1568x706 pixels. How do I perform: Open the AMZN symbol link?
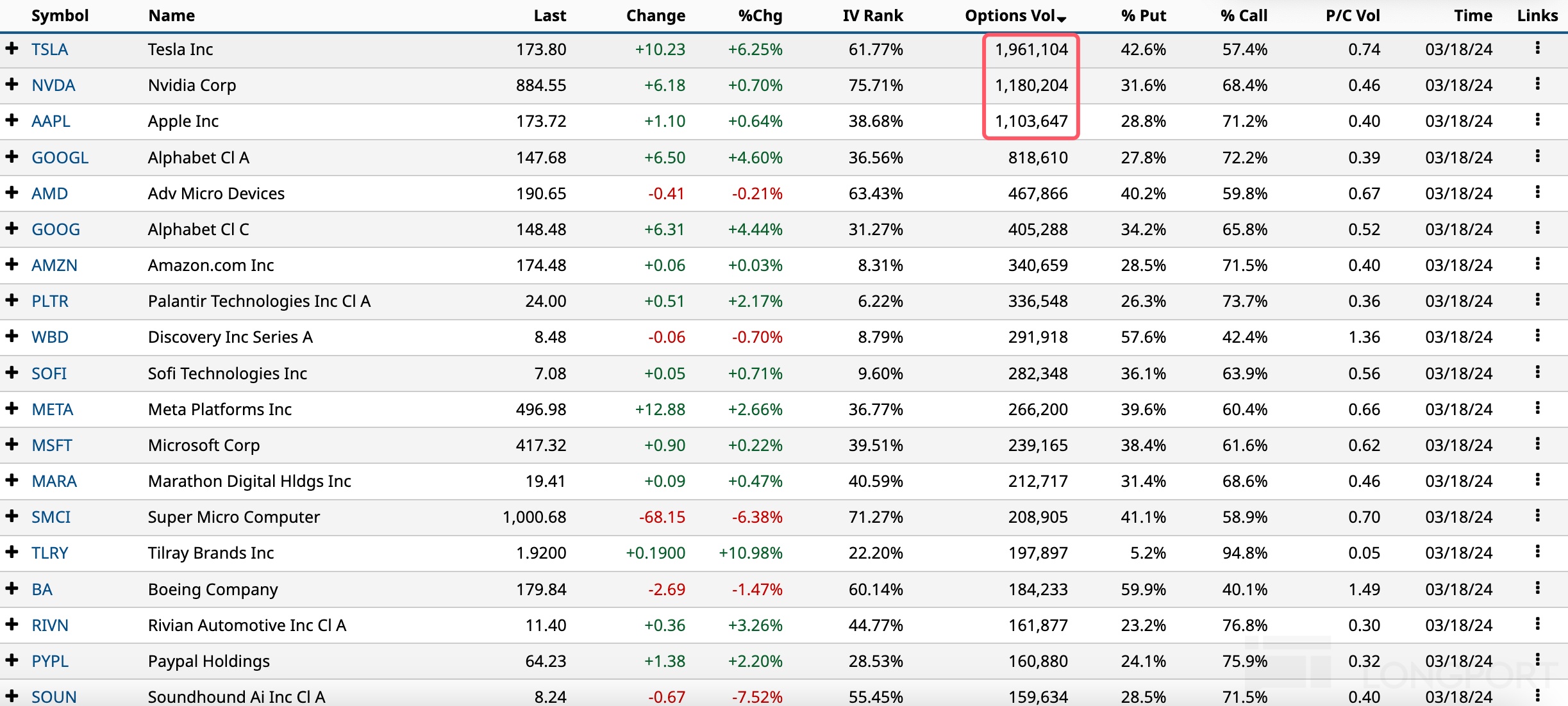point(54,265)
